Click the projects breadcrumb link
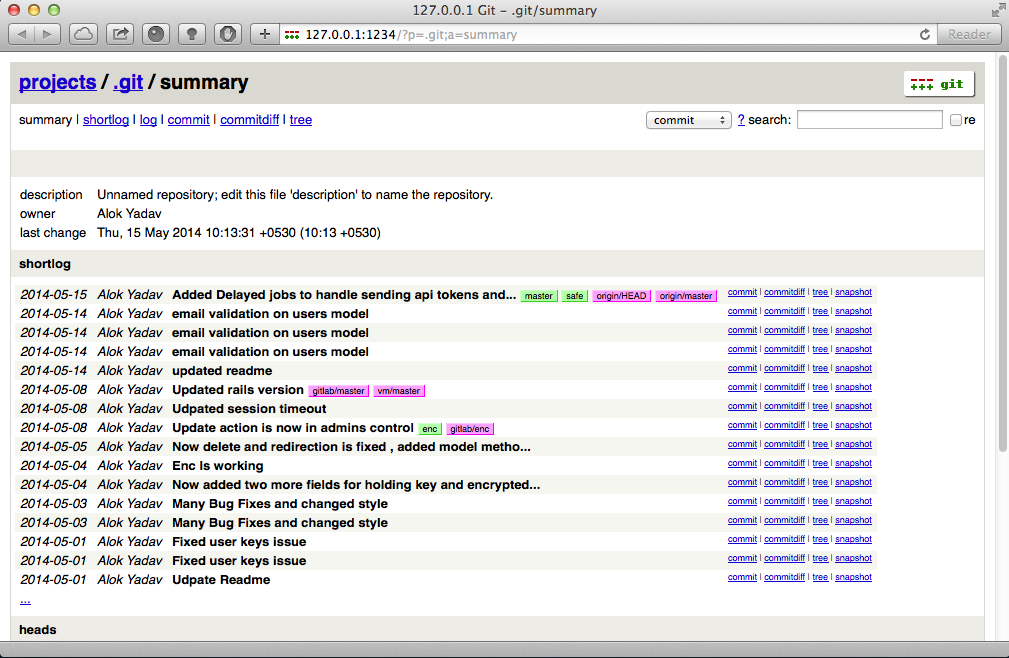Image resolution: width=1009 pixels, height=658 pixels. click(58, 83)
